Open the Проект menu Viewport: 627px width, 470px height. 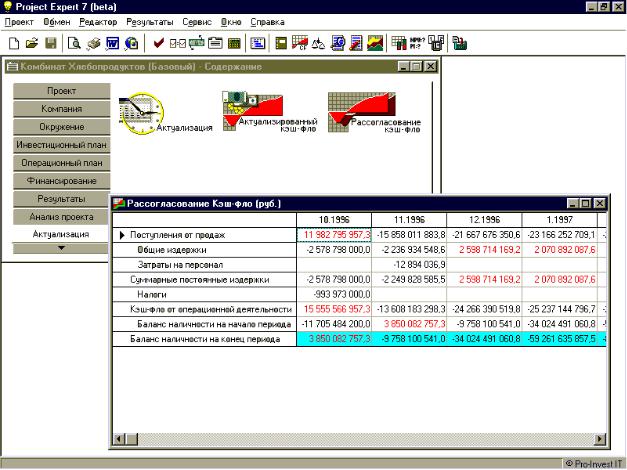[19, 22]
